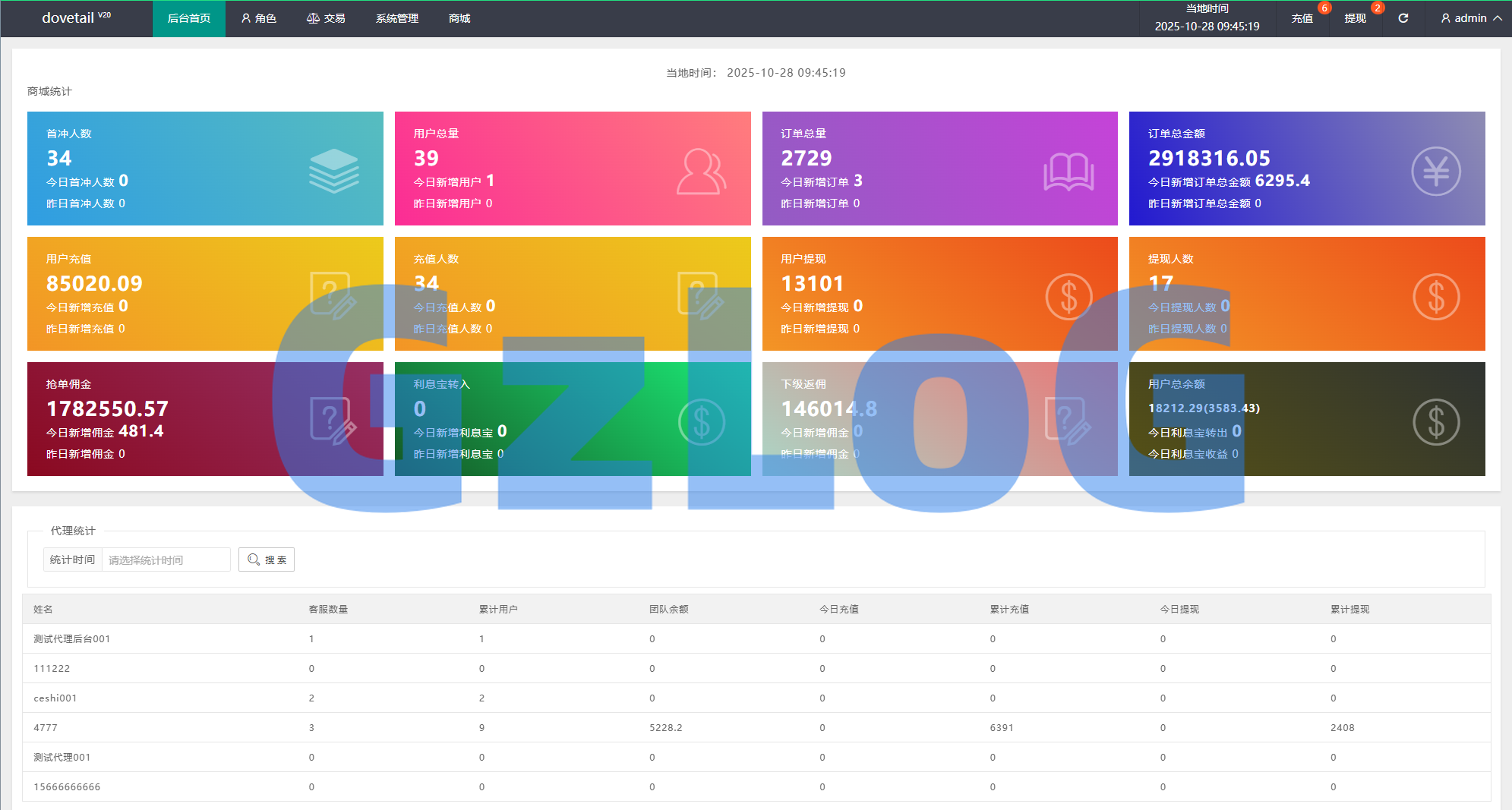This screenshot has height=810, width=1512.
Task: Open the 角色 menu
Action: tap(258, 18)
